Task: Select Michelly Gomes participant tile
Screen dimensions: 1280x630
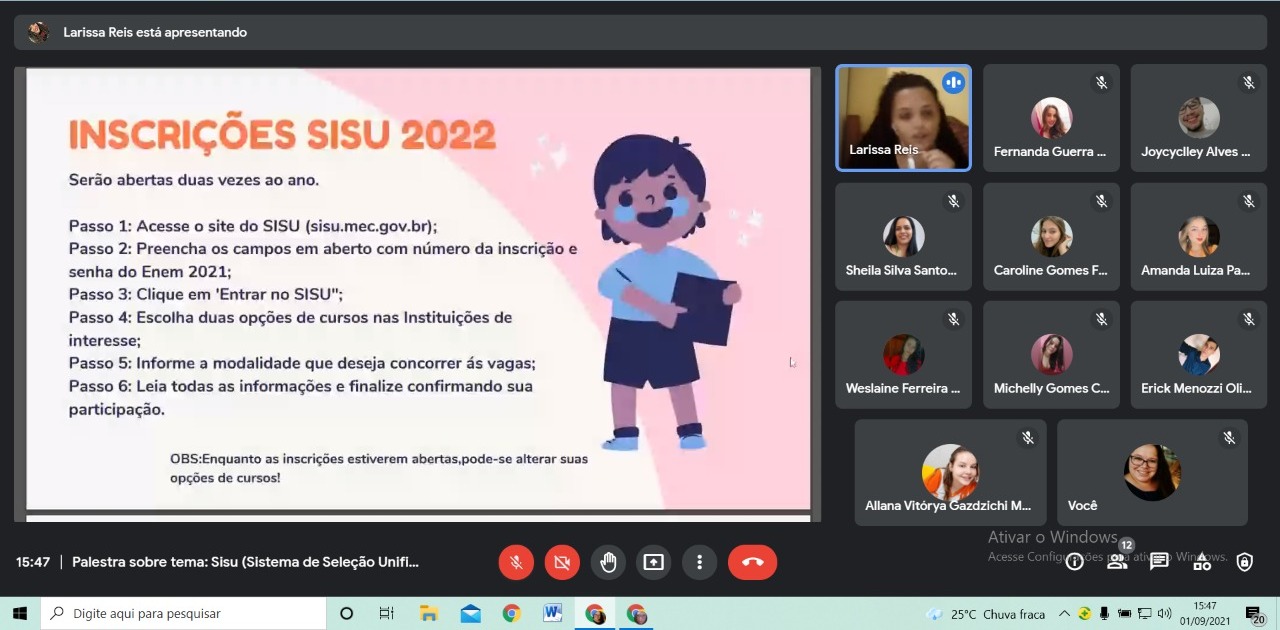Action: click(x=1051, y=355)
